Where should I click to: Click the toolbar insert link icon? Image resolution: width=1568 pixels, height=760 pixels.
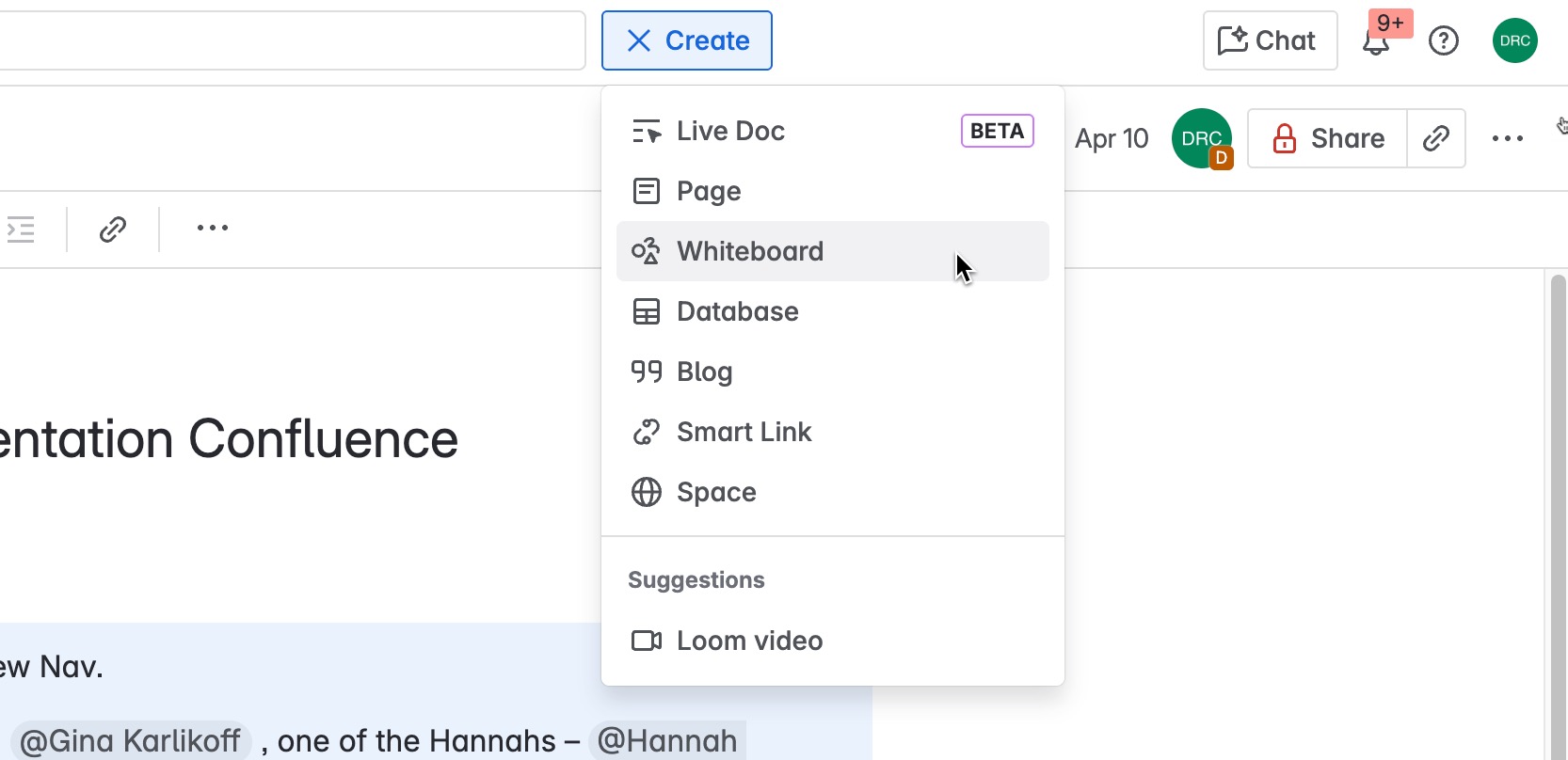click(x=113, y=229)
